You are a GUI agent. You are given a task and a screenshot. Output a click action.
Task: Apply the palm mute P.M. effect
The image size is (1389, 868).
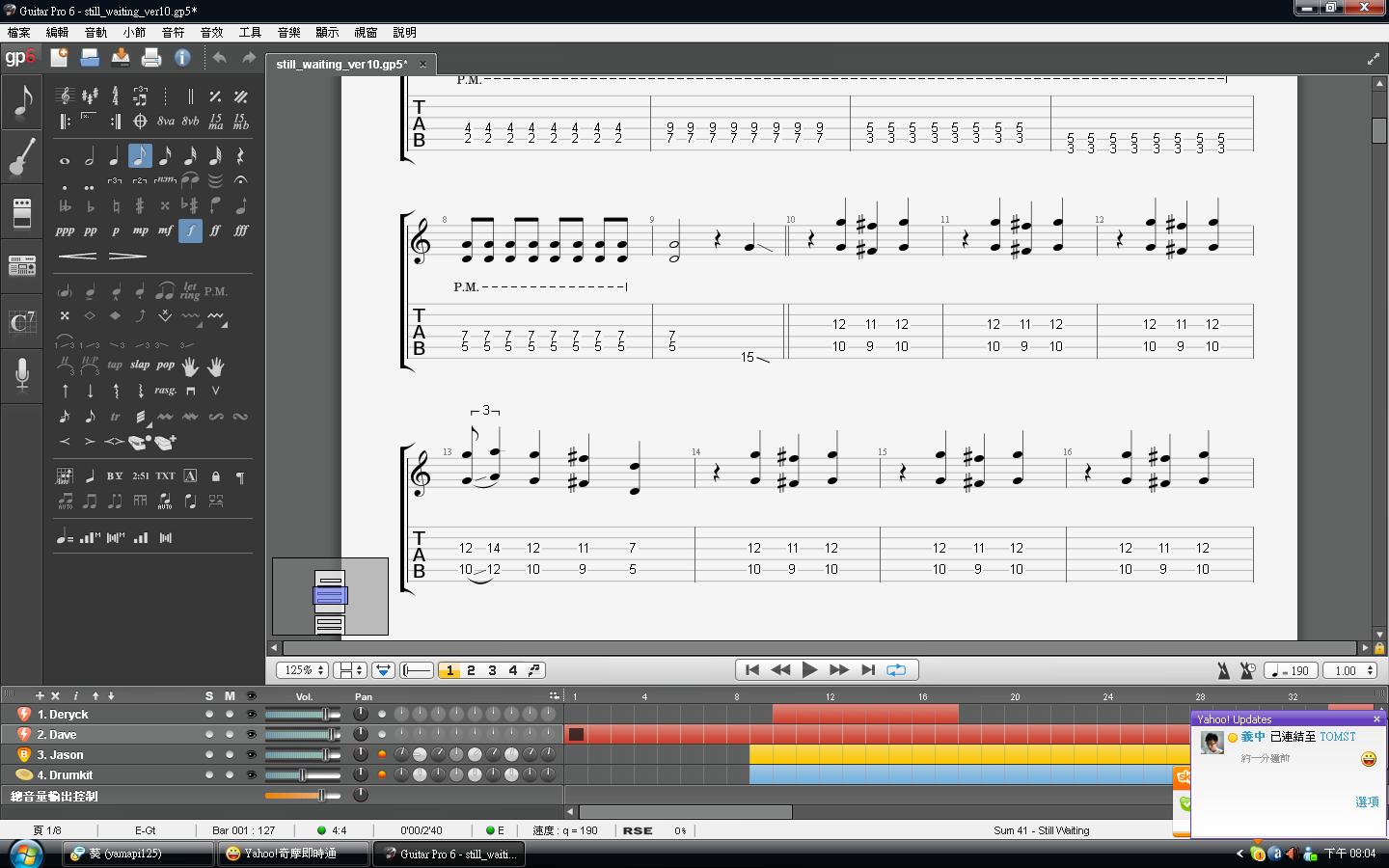click(x=216, y=291)
